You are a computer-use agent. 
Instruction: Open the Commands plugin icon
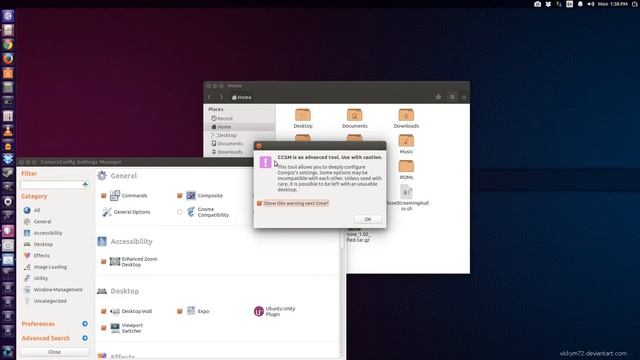[115, 196]
